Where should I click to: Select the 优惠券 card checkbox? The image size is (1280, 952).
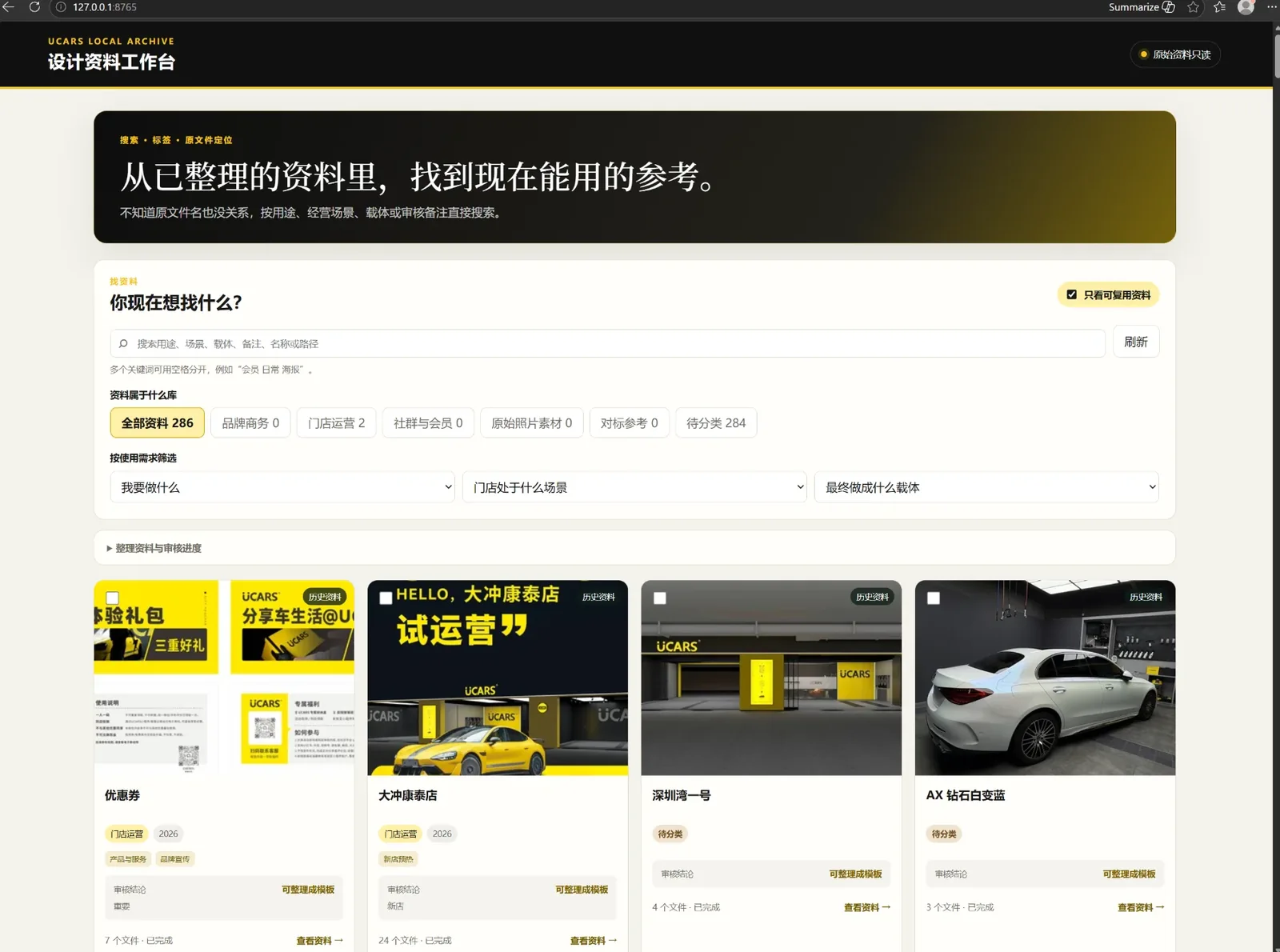[x=113, y=598]
